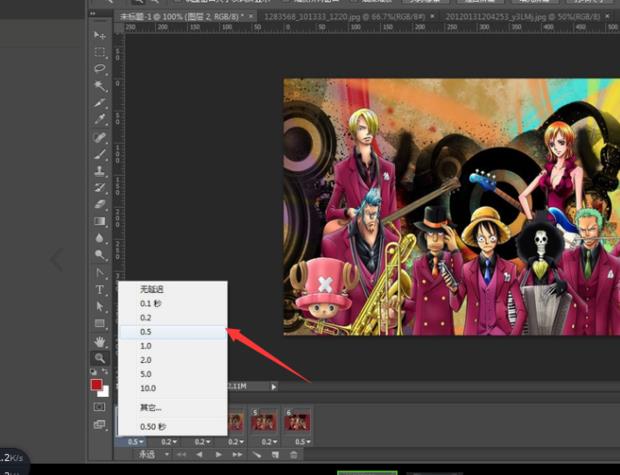Screen dimensions: 620x475
Task: Select frame 6 thumbnail in timeline
Action: (x=297, y=422)
